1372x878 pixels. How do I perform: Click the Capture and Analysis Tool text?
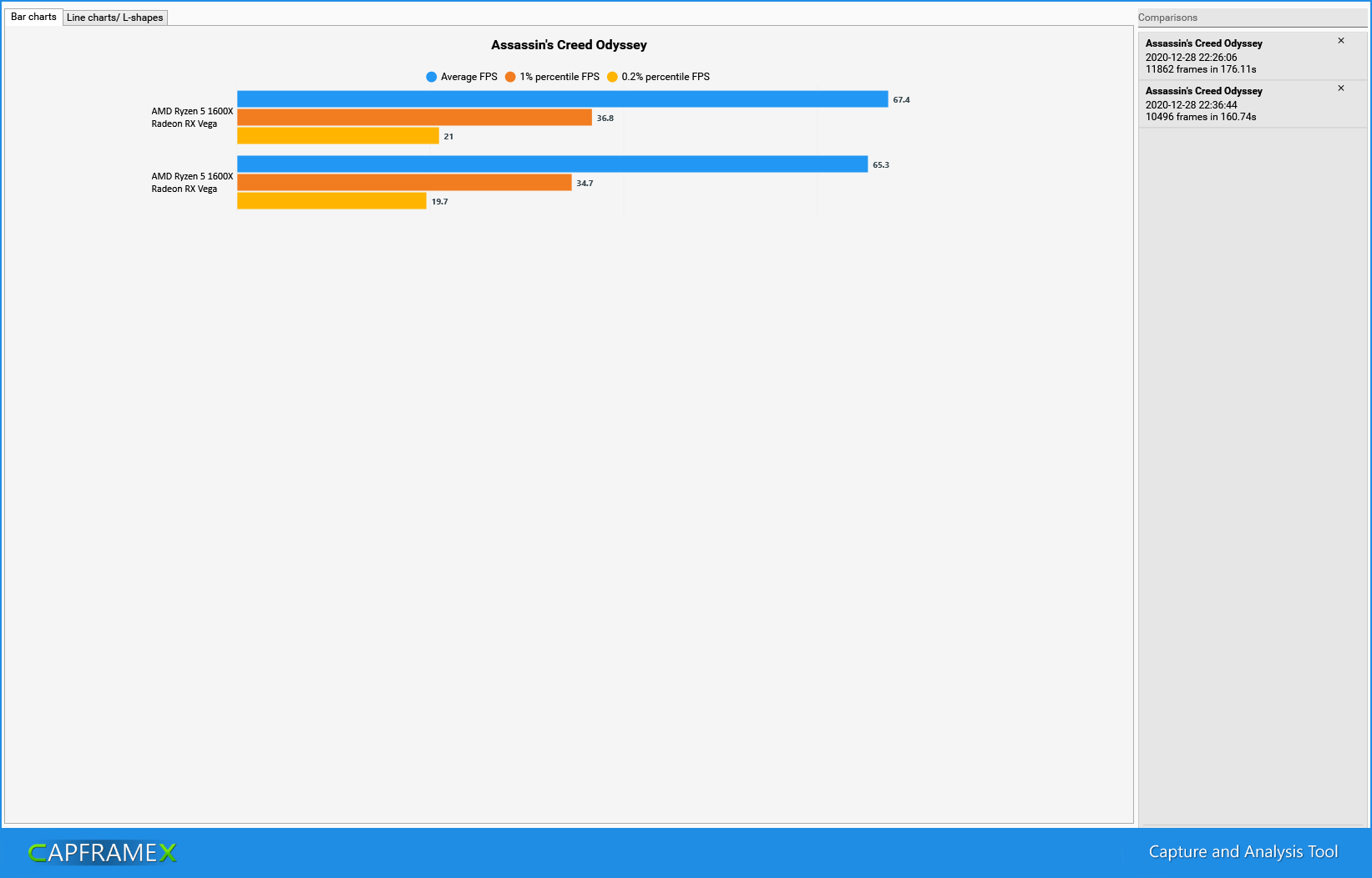(1243, 852)
